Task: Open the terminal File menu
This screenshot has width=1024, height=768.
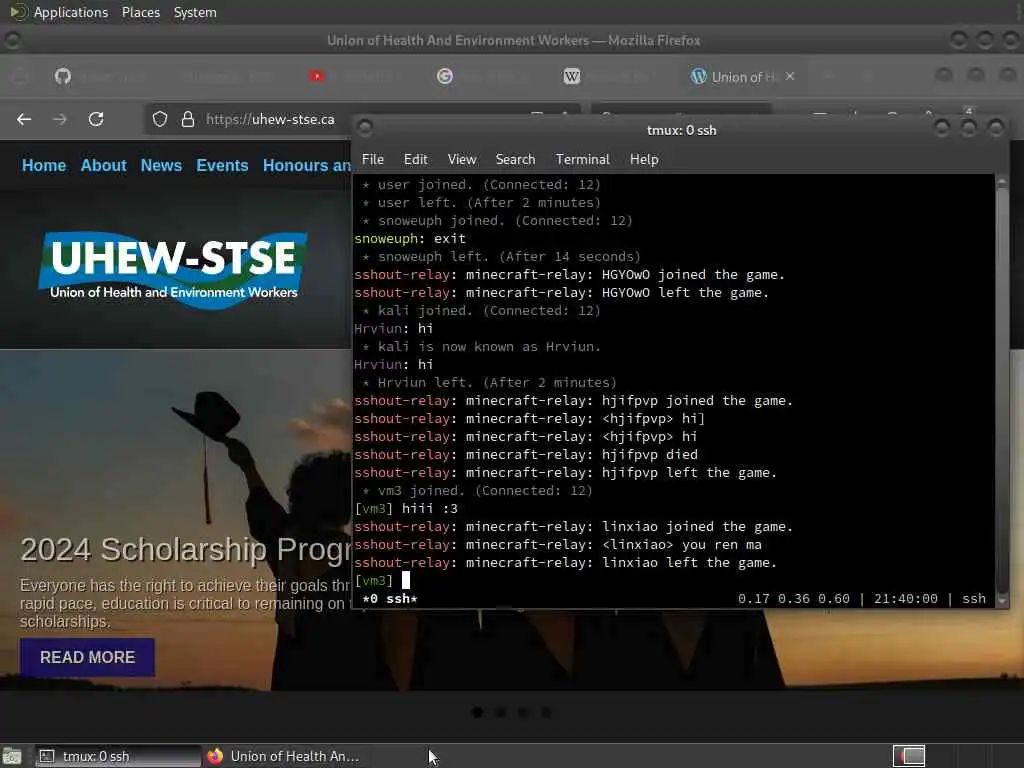Action: [373, 159]
